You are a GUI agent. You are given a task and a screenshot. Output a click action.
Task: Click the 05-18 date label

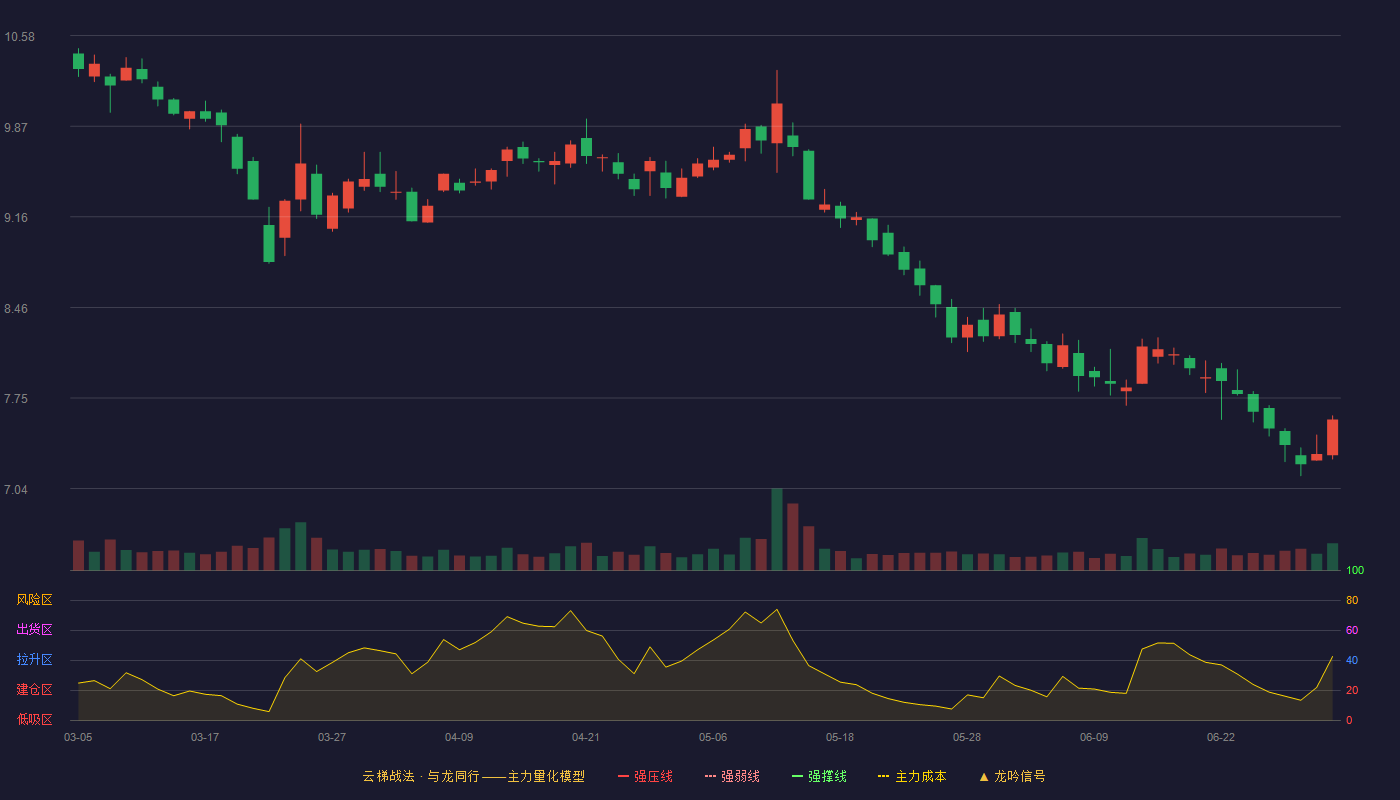840,737
